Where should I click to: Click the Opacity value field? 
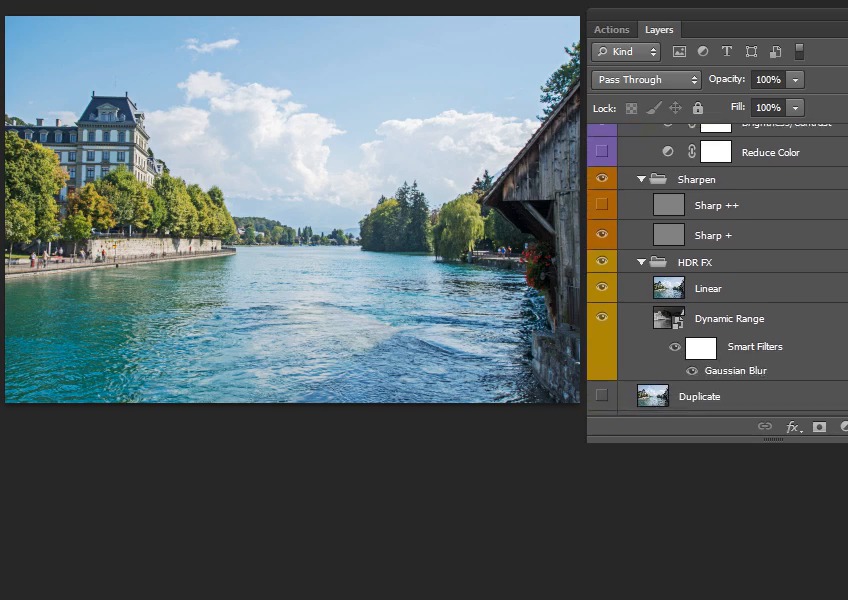coord(768,80)
